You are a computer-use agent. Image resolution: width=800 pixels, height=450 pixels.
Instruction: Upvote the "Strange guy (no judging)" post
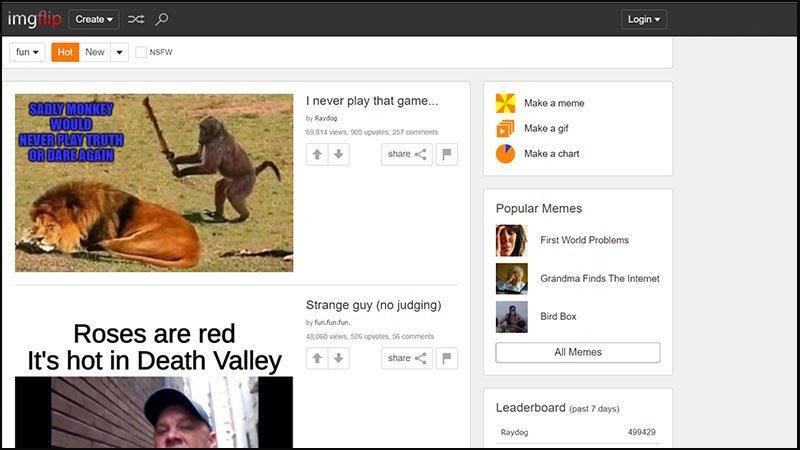[317, 358]
